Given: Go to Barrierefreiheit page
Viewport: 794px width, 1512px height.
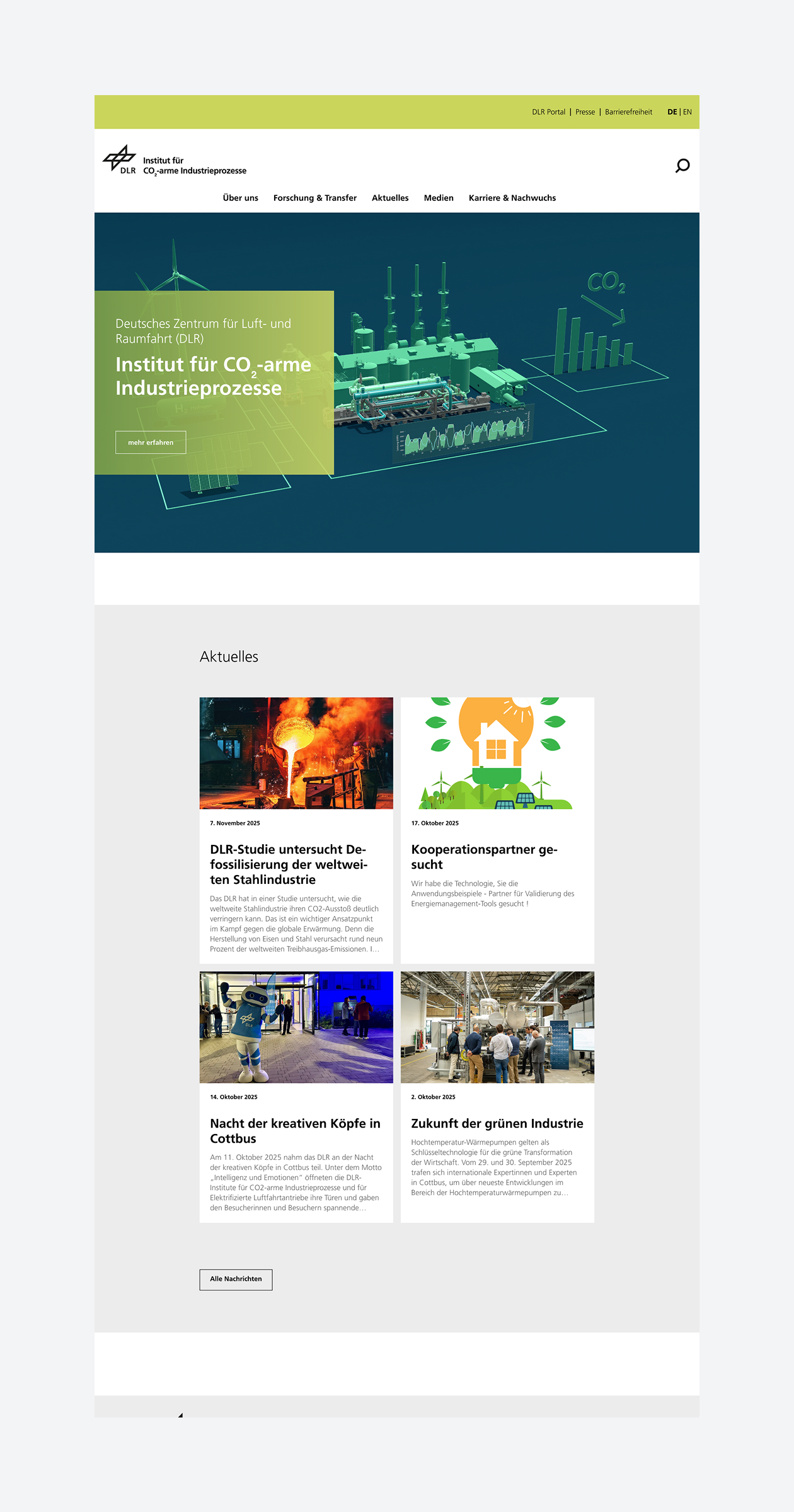Looking at the screenshot, I should [628, 112].
